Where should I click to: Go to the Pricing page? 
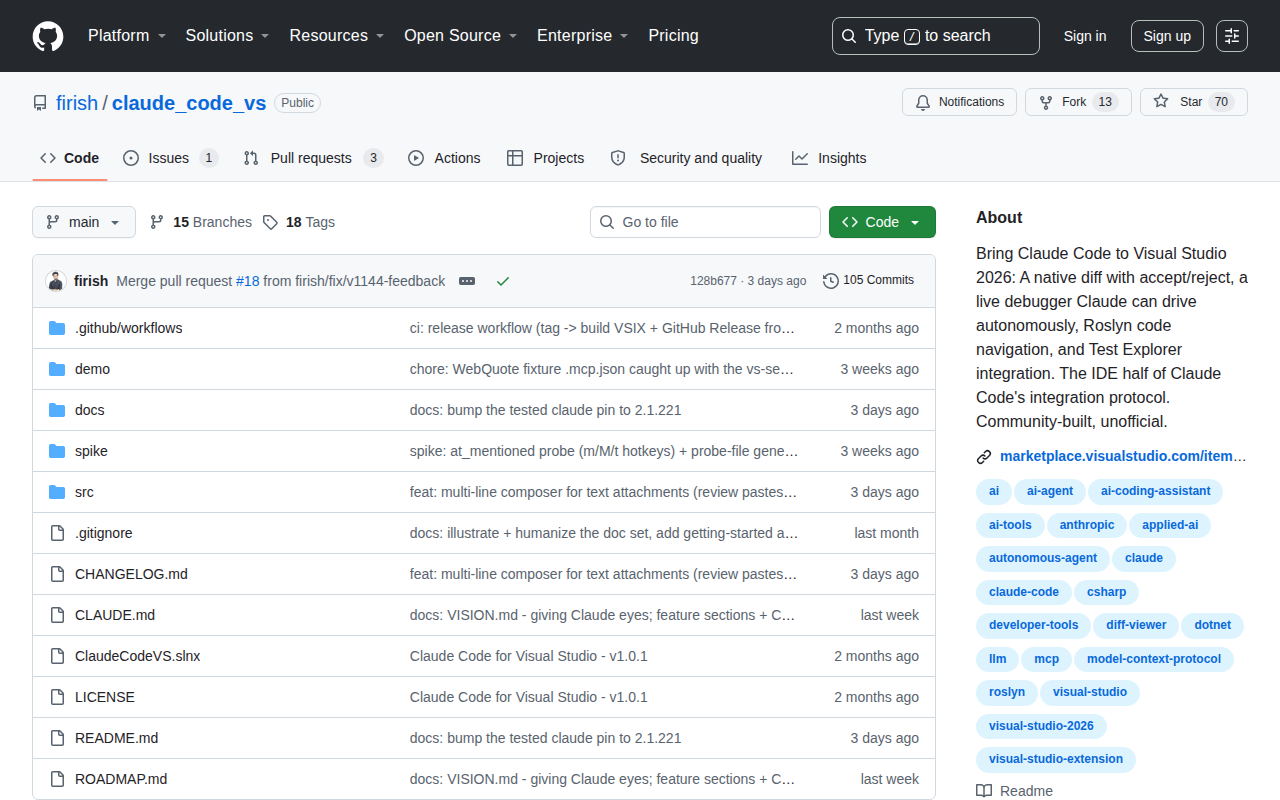pos(673,36)
